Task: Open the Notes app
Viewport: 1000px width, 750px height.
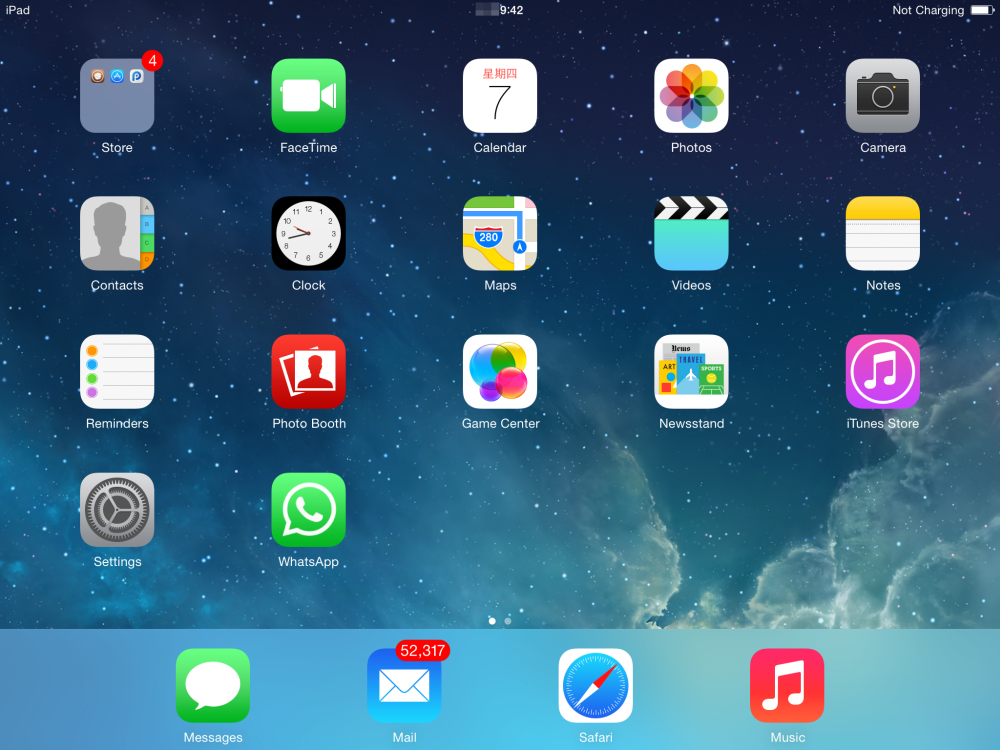Action: (883, 234)
